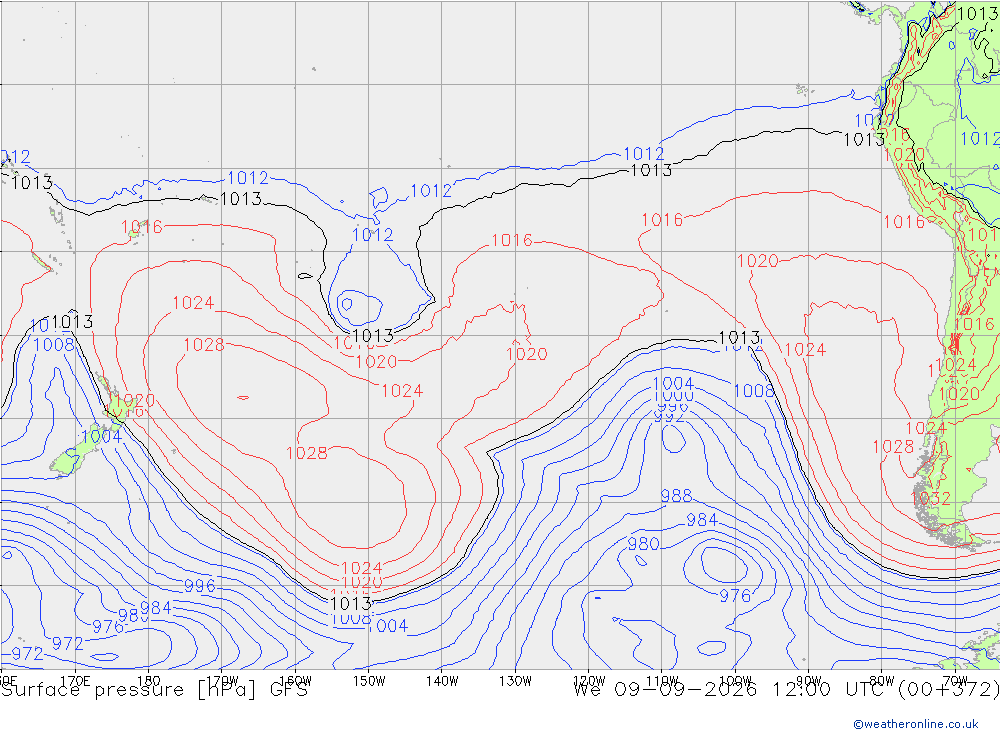
Task: Select the 1004 label over New Zealand
Action: coord(101,436)
